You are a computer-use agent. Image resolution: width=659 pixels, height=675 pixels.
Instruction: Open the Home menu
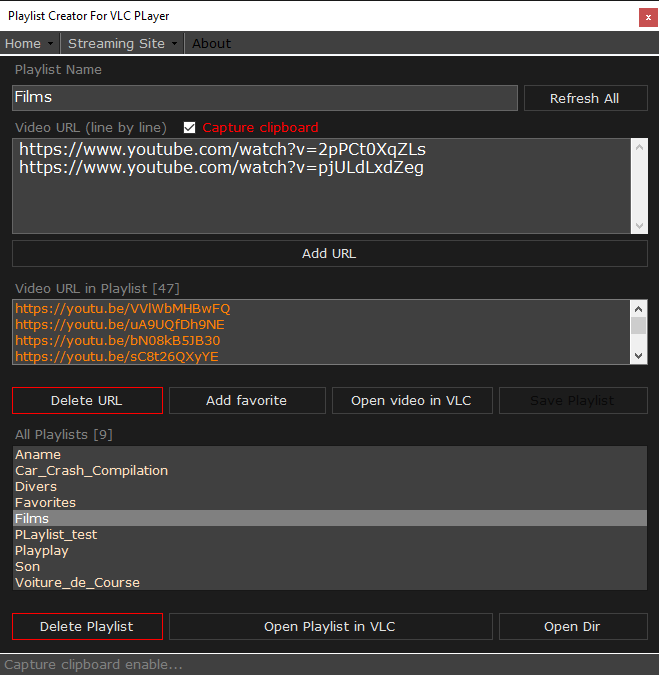23,43
